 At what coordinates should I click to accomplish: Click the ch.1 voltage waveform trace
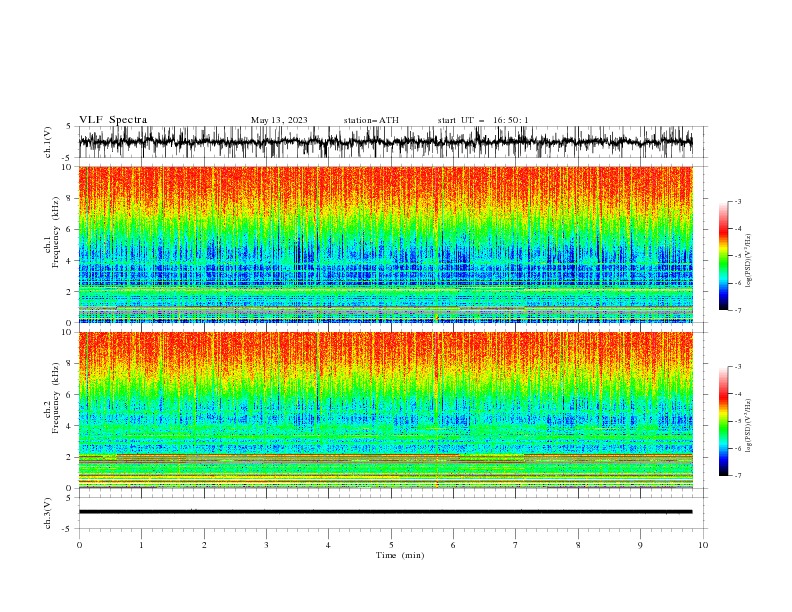tap(385, 142)
